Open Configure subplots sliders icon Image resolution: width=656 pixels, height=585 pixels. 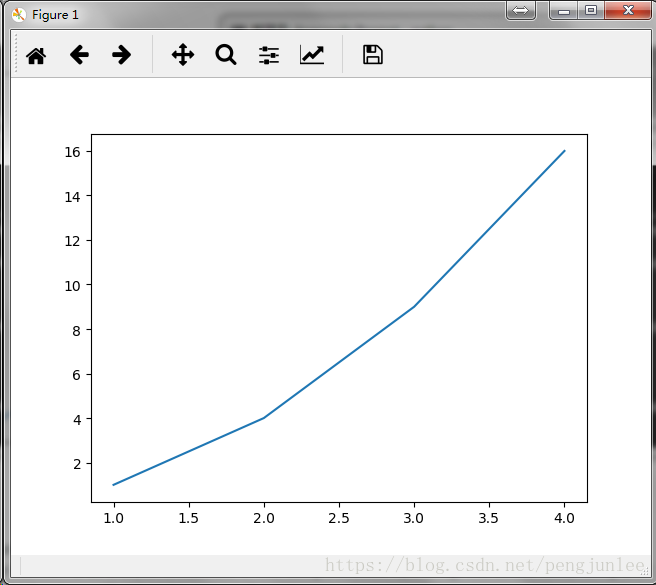coord(269,55)
